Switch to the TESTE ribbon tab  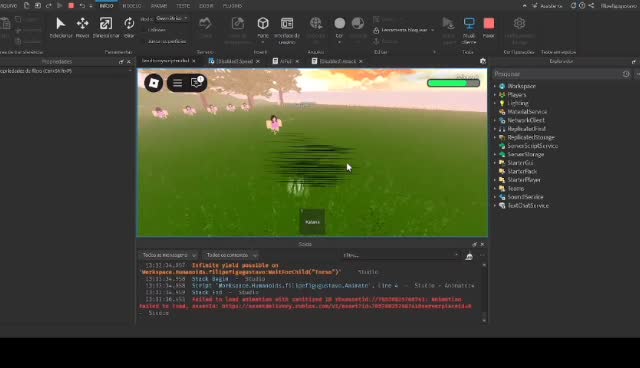(183, 6)
